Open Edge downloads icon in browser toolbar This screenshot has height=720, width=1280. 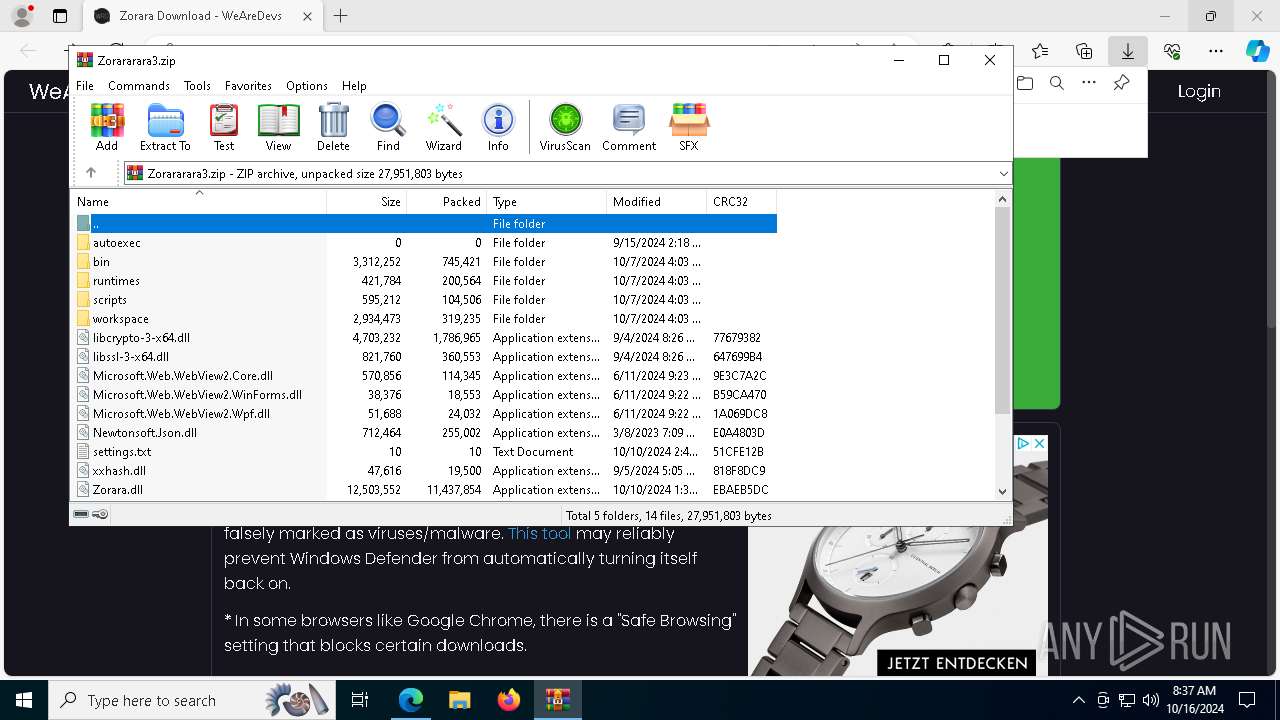1127,51
